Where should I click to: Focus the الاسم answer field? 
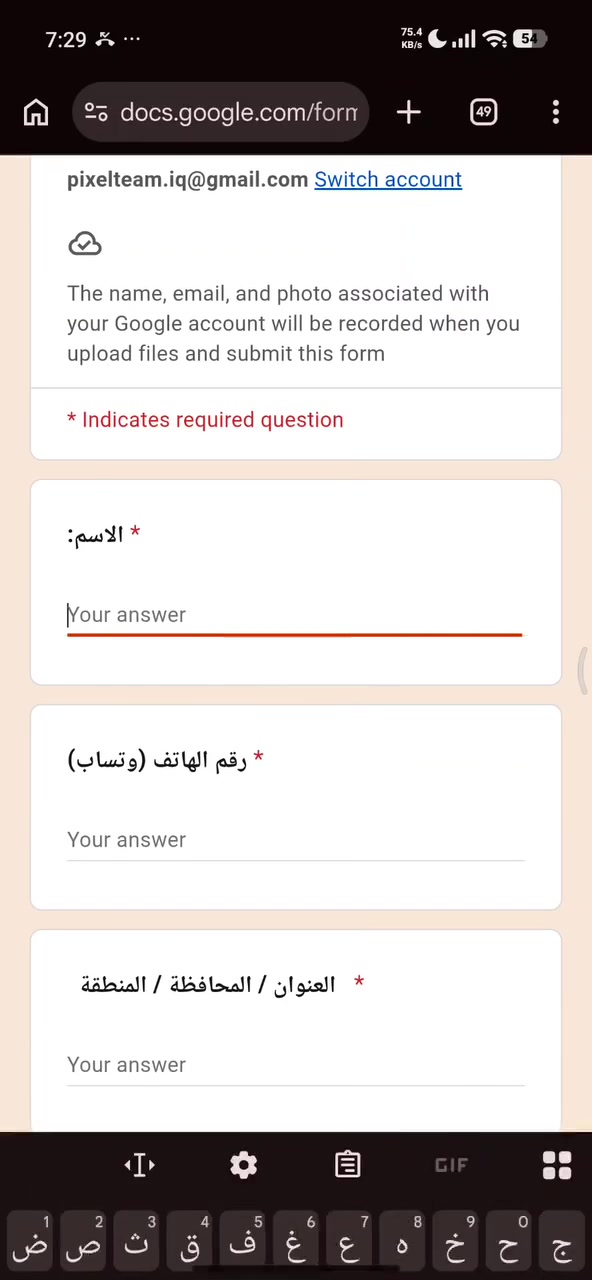pos(295,615)
